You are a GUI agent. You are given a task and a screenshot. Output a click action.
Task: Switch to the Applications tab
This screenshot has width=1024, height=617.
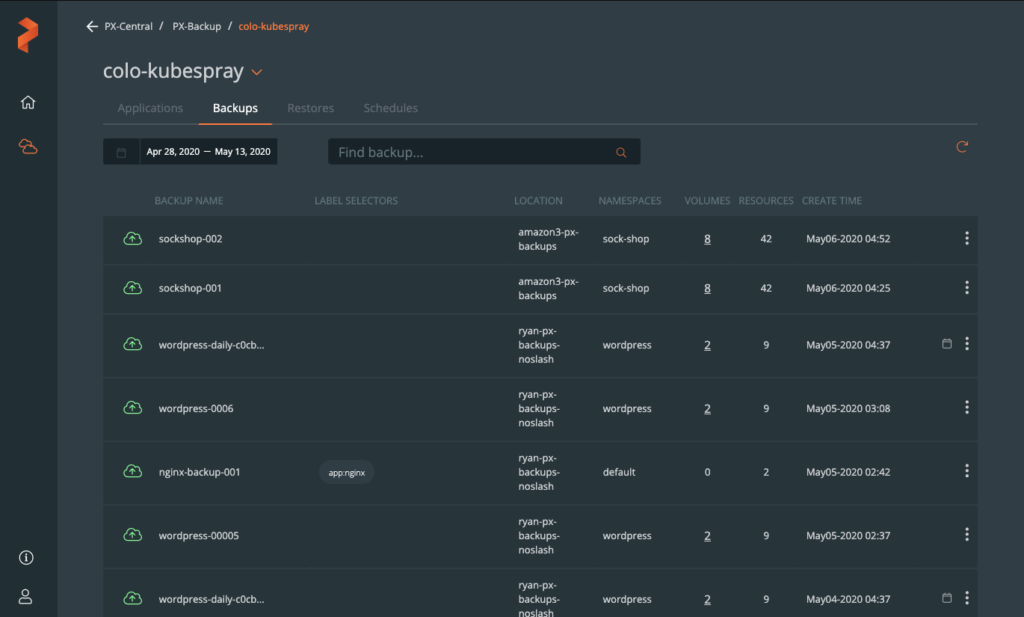[150, 108]
